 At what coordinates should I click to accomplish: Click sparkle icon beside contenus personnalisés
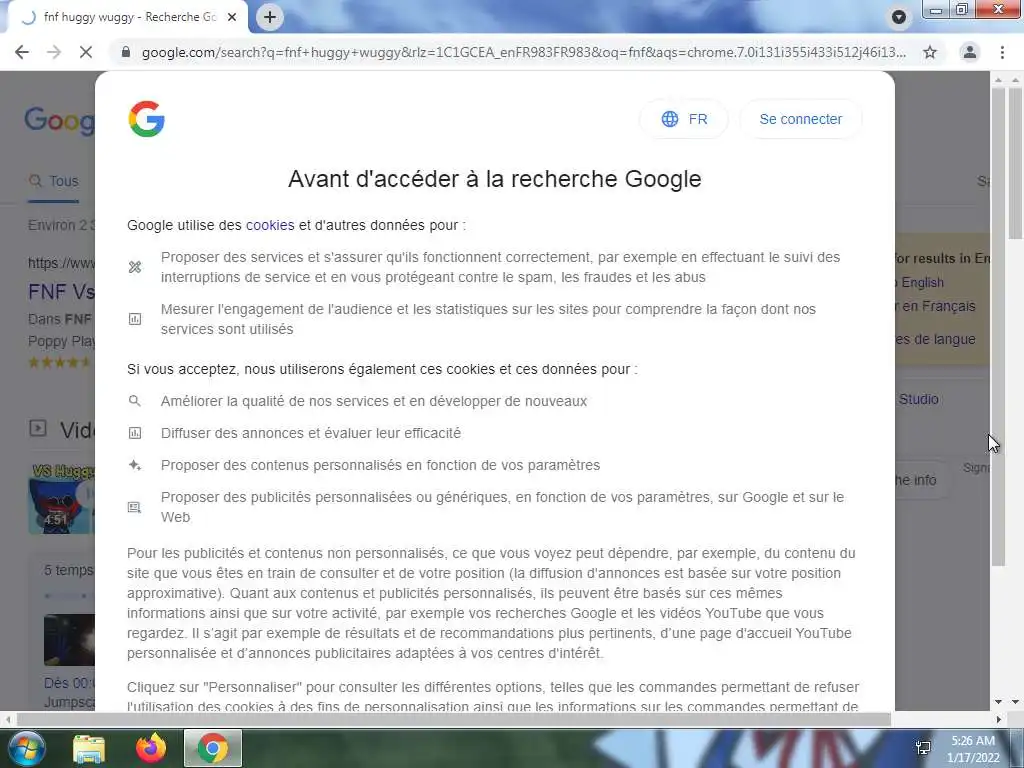[135, 465]
